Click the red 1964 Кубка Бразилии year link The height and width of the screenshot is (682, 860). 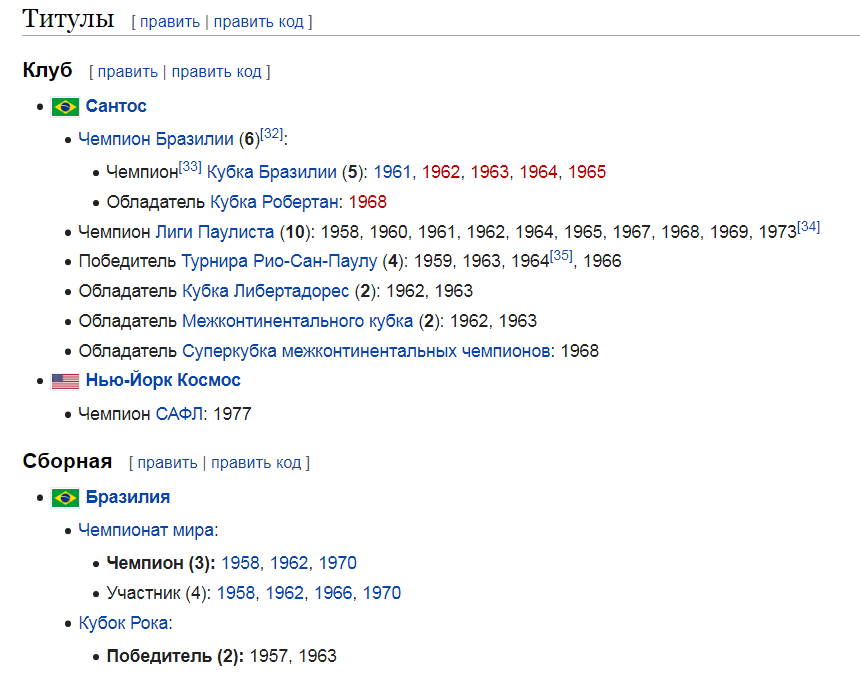539,172
